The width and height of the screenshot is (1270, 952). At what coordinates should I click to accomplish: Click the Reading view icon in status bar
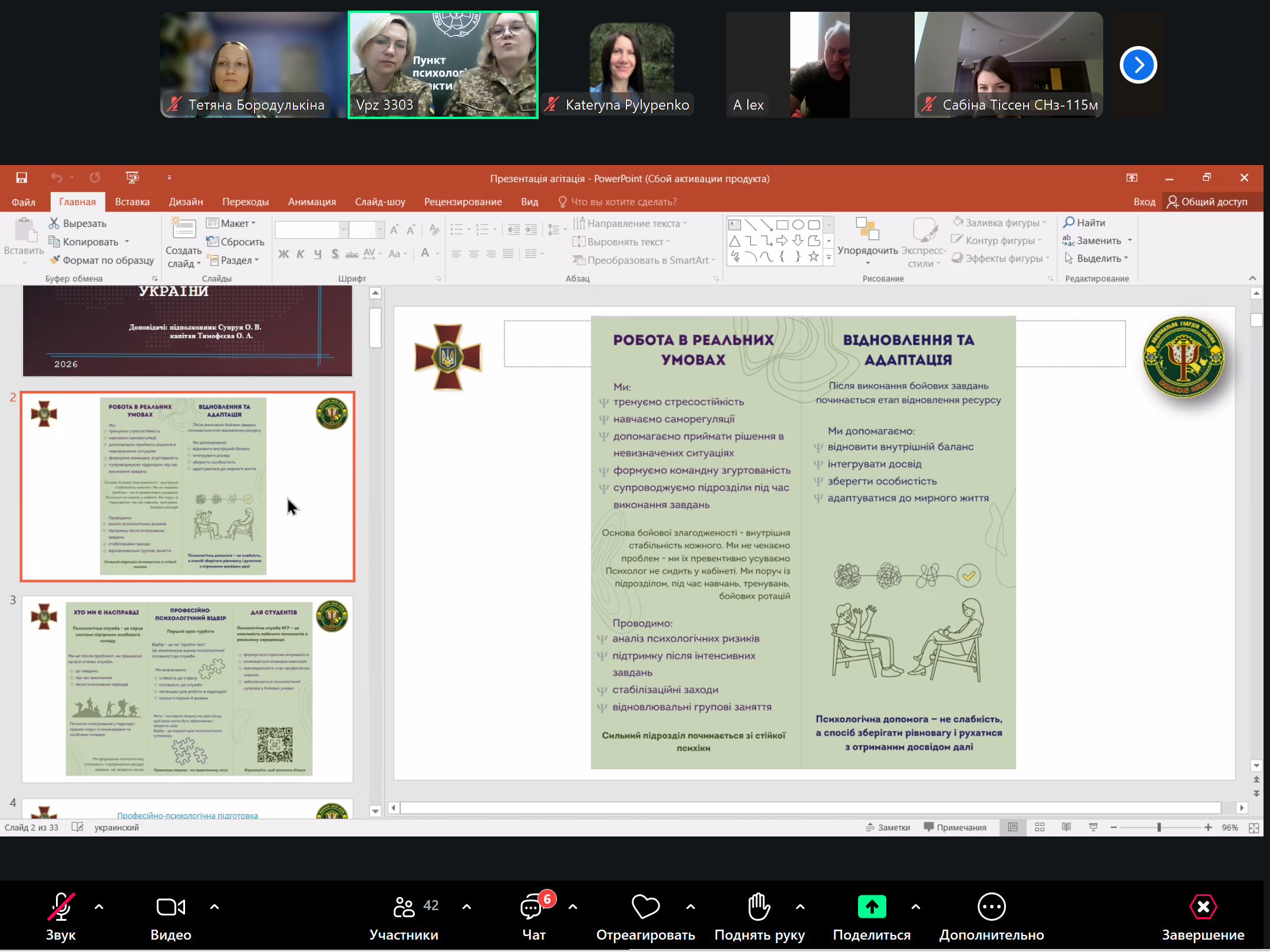coord(1066,828)
